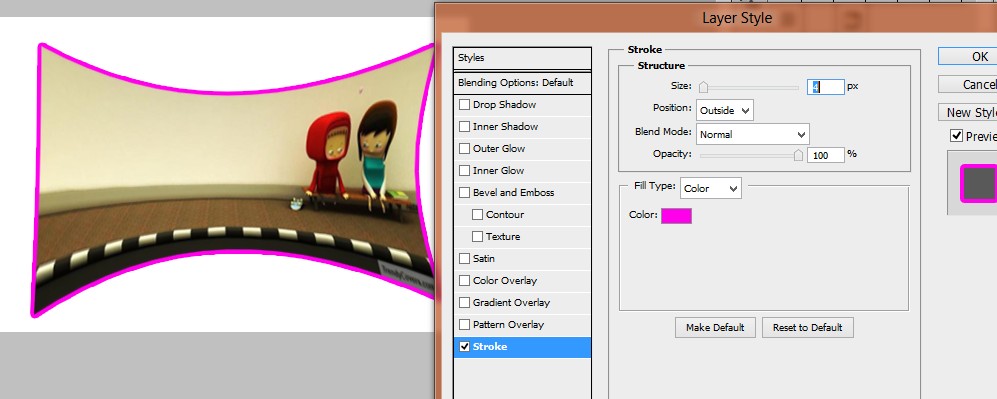Enable the Inner Shadow checkbox

pyautogui.click(x=464, y=126)
